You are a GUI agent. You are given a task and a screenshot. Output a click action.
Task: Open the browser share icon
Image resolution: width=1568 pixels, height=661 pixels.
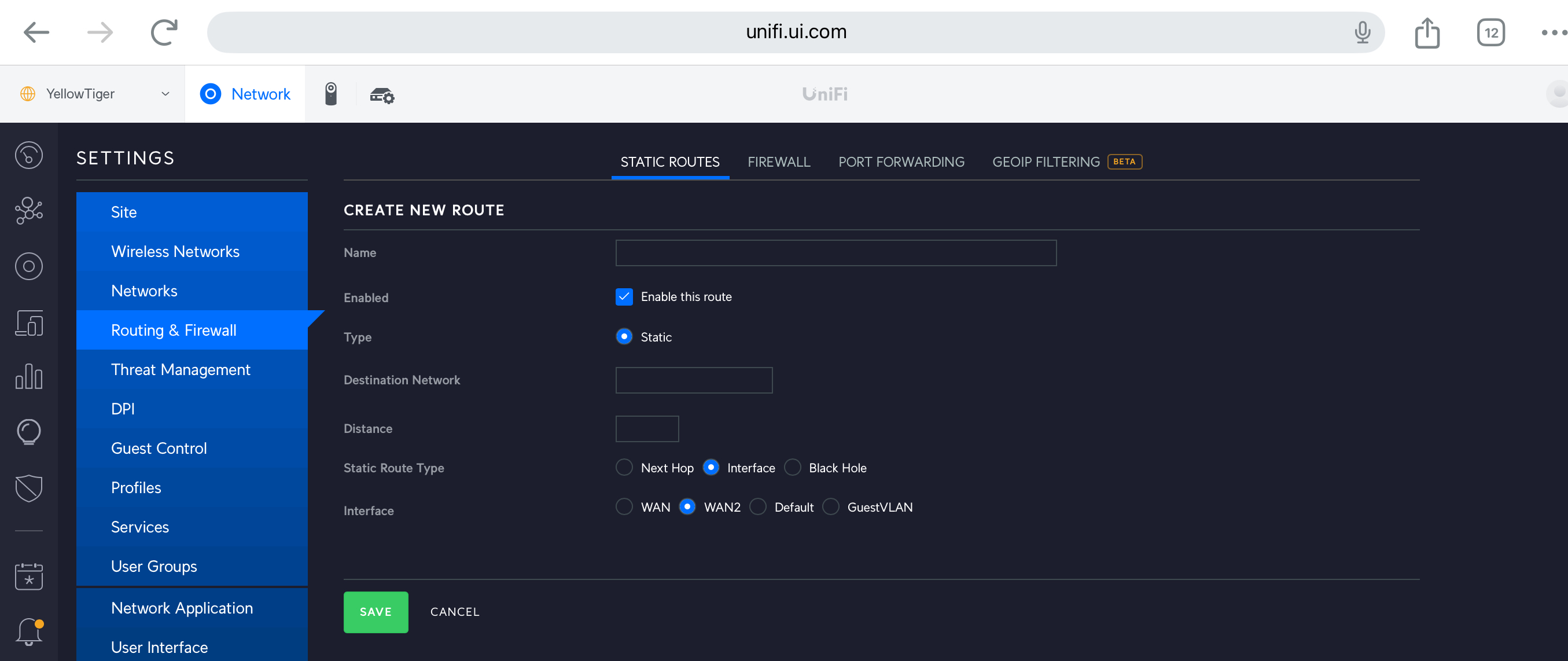1427,32
